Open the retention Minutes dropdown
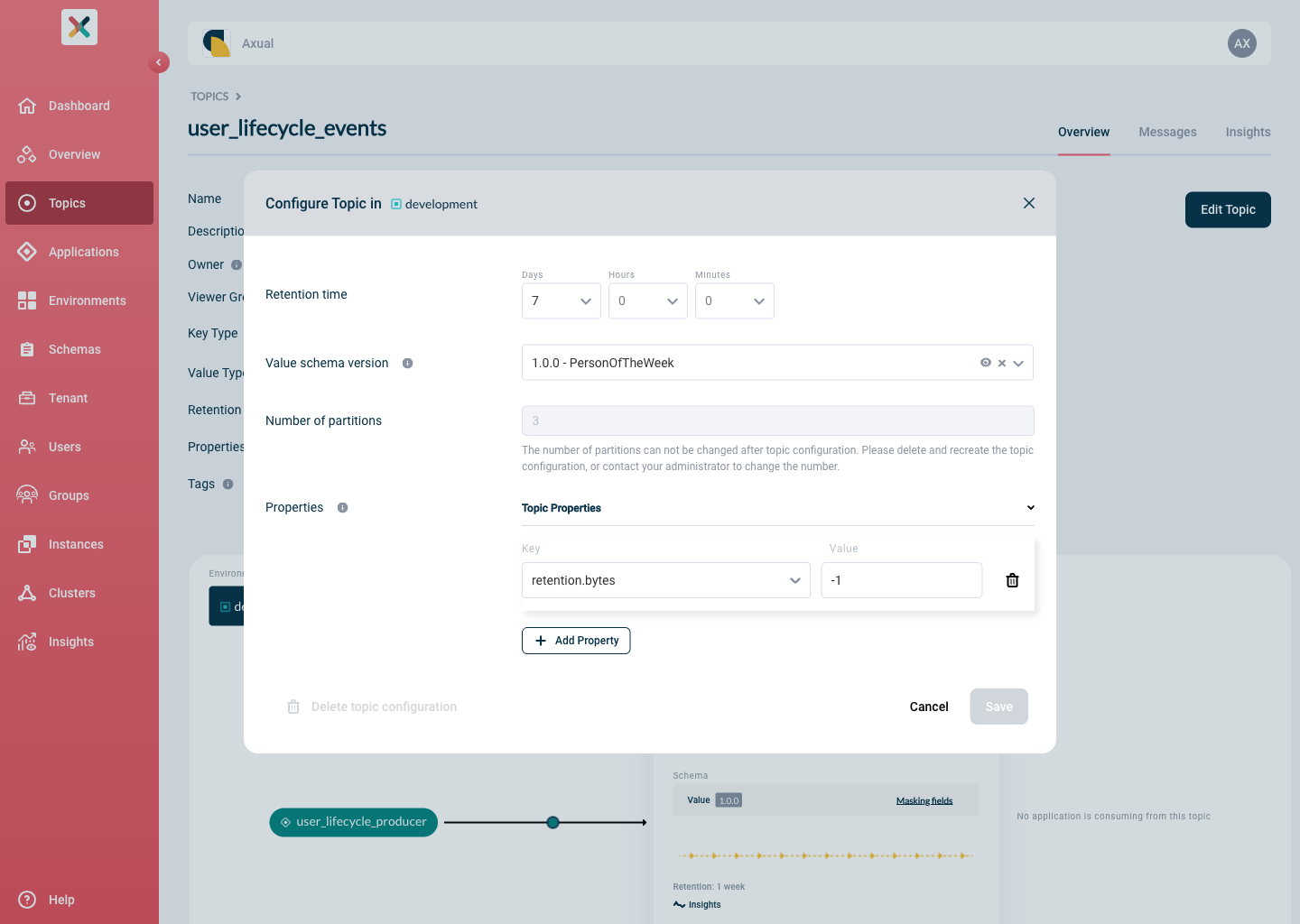Image resolution: width=1300 pixels, height=924 pixels. click(x=735, y=301)
